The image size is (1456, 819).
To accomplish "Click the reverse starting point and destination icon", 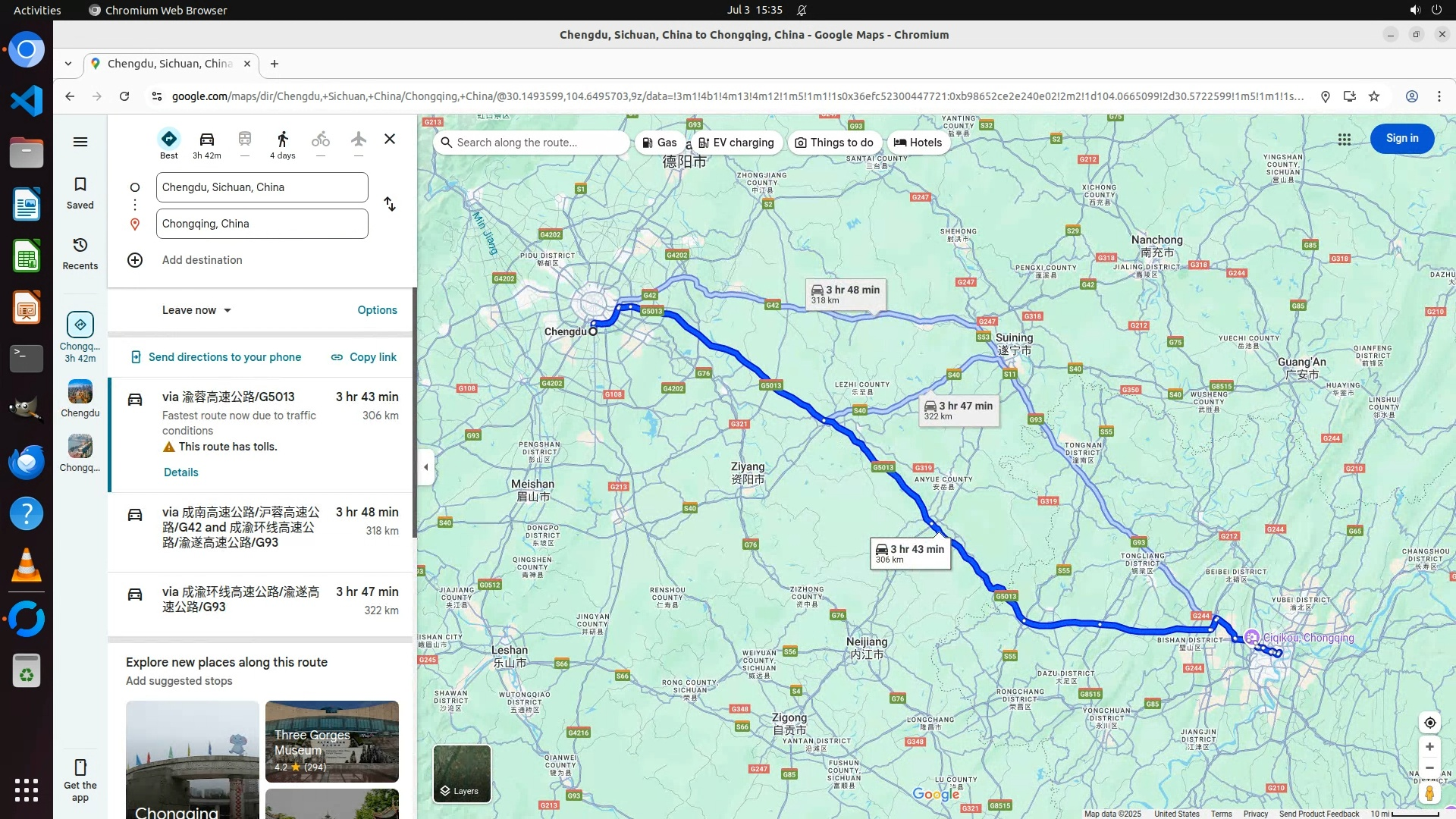I will point(390,205).
